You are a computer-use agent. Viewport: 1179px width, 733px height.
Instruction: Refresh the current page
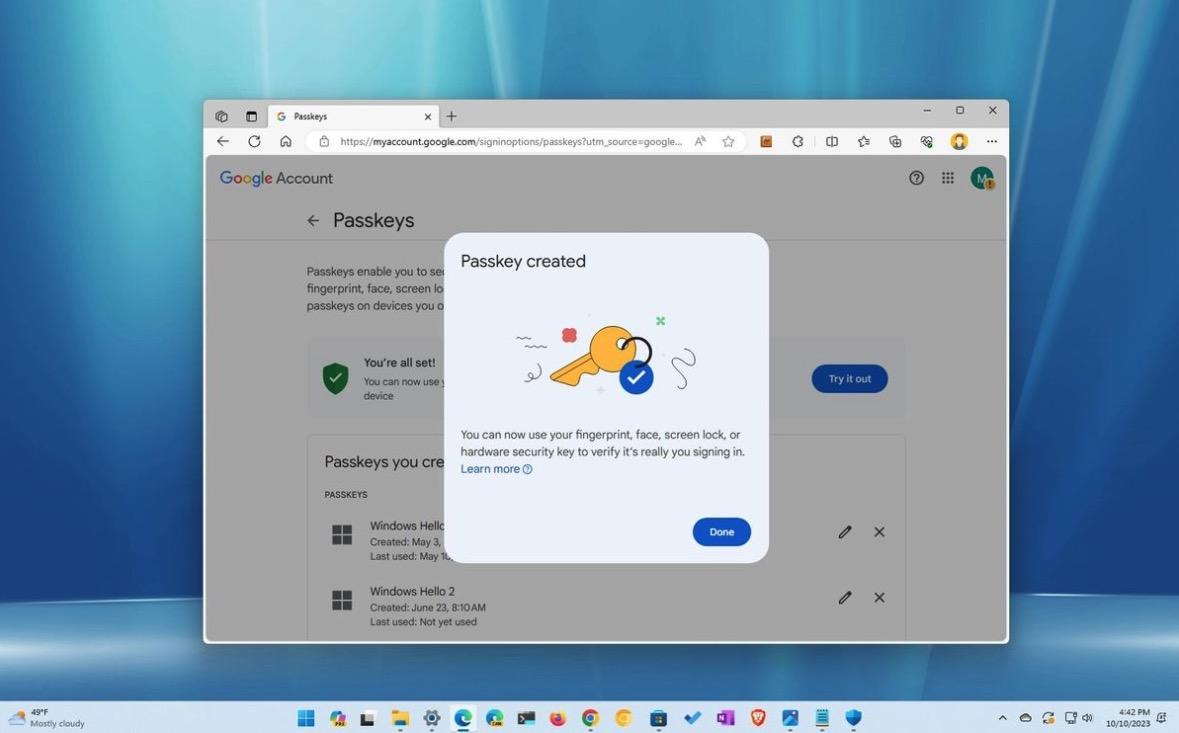tap(254, 141)
